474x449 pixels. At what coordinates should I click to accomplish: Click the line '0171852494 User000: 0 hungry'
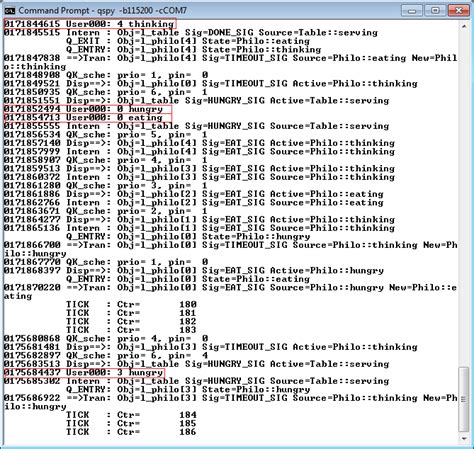tap(83, 109)
